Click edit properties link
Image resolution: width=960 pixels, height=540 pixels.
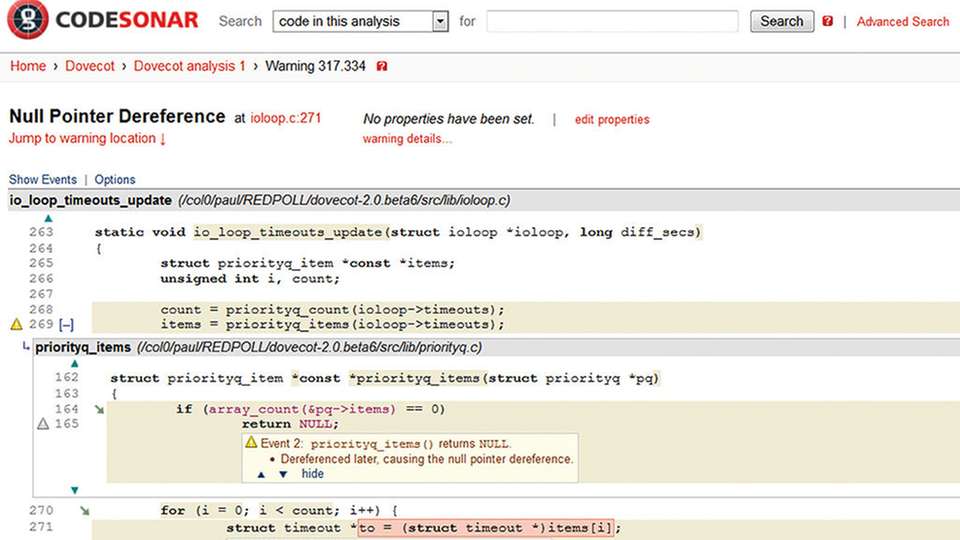(612, 119)
